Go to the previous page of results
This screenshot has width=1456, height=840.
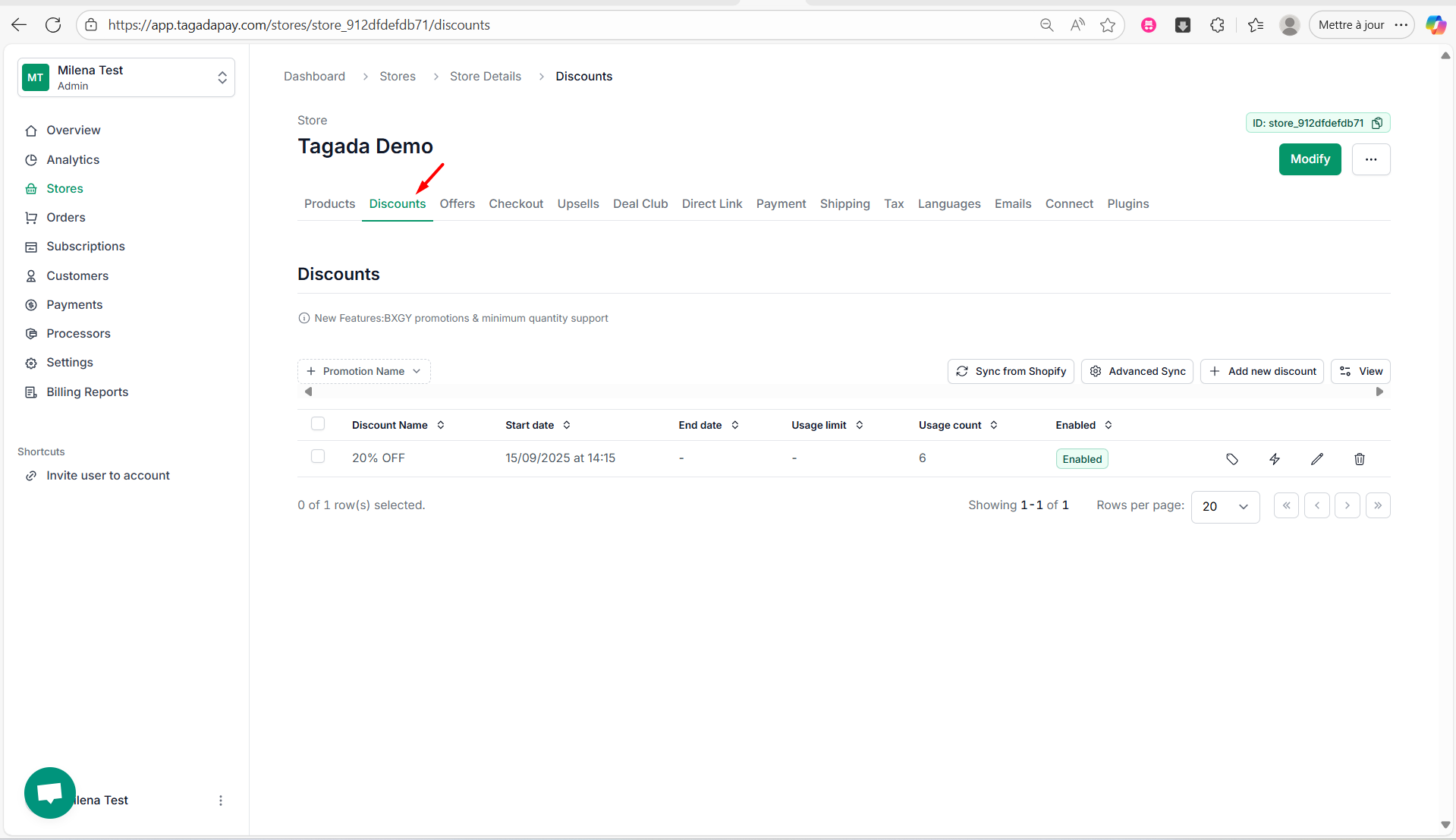(1317, 505)
